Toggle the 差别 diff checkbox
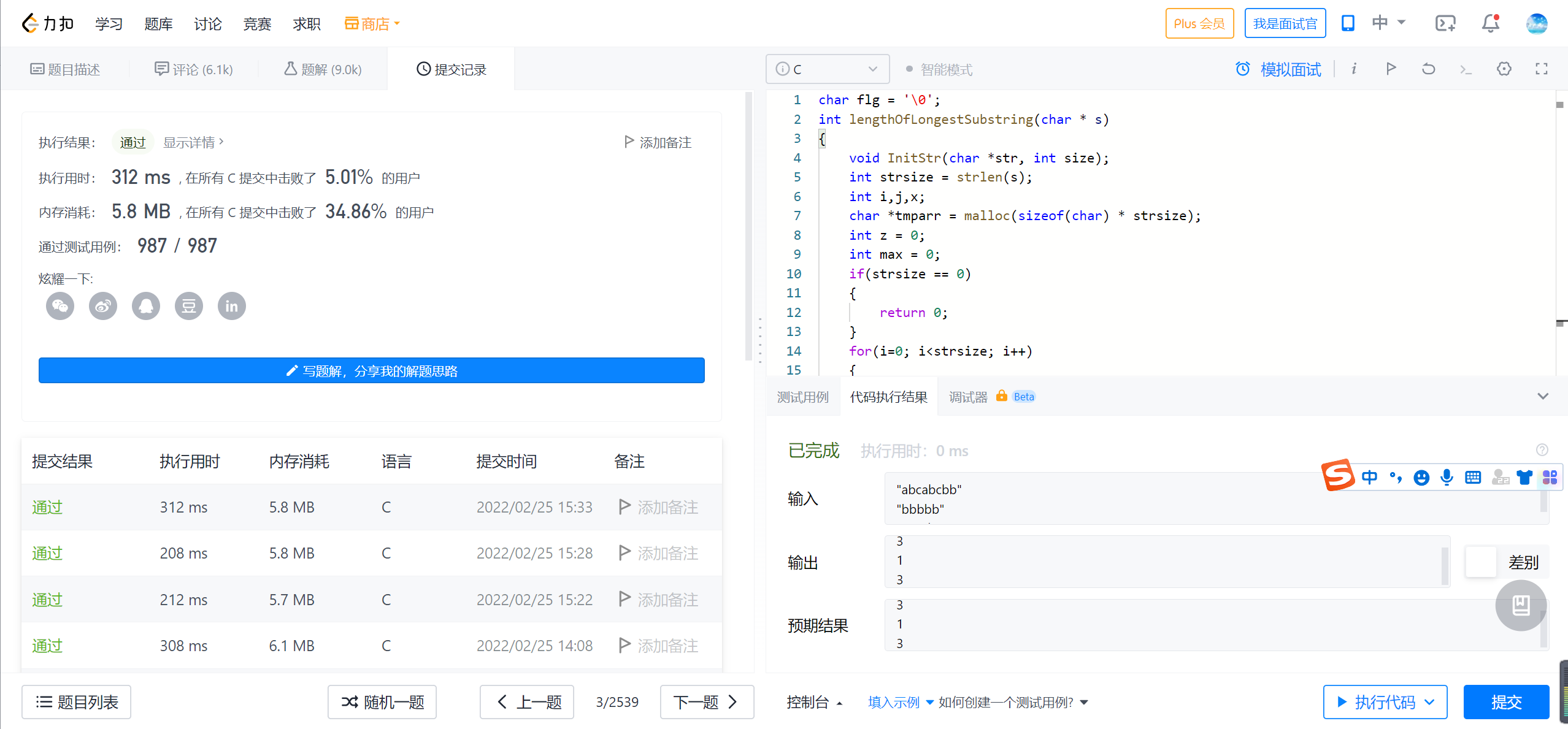1568x729 pixels. tap(1481, 562)
